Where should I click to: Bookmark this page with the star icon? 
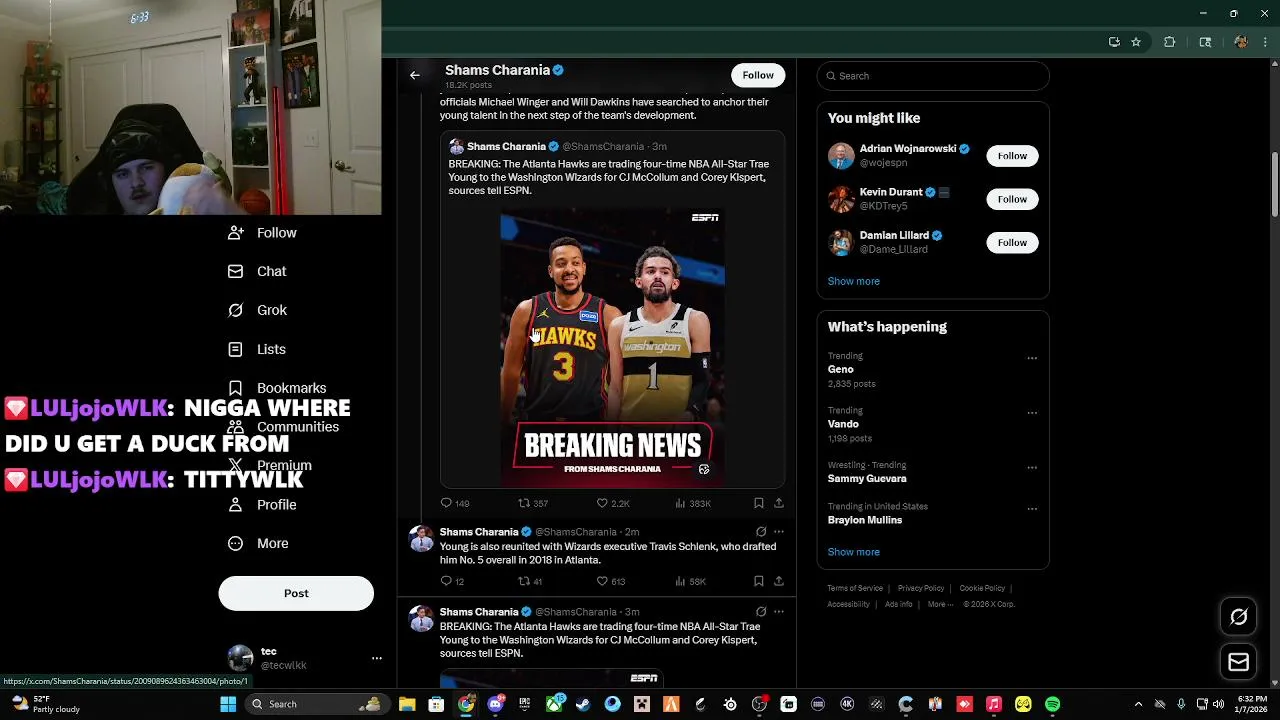point(1136,42)
